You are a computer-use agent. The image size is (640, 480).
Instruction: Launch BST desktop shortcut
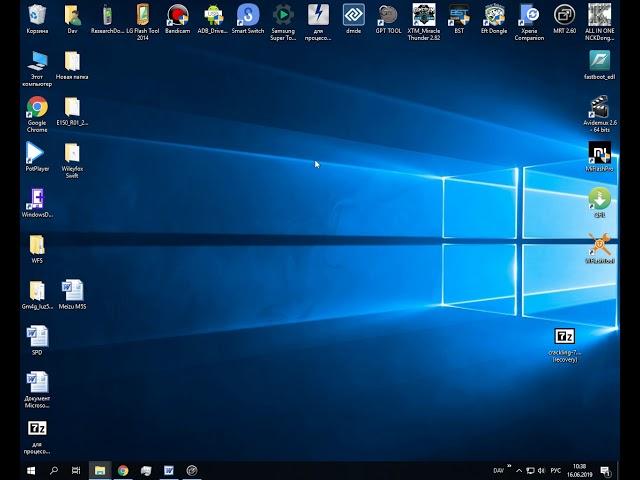[x=459, y=19]
